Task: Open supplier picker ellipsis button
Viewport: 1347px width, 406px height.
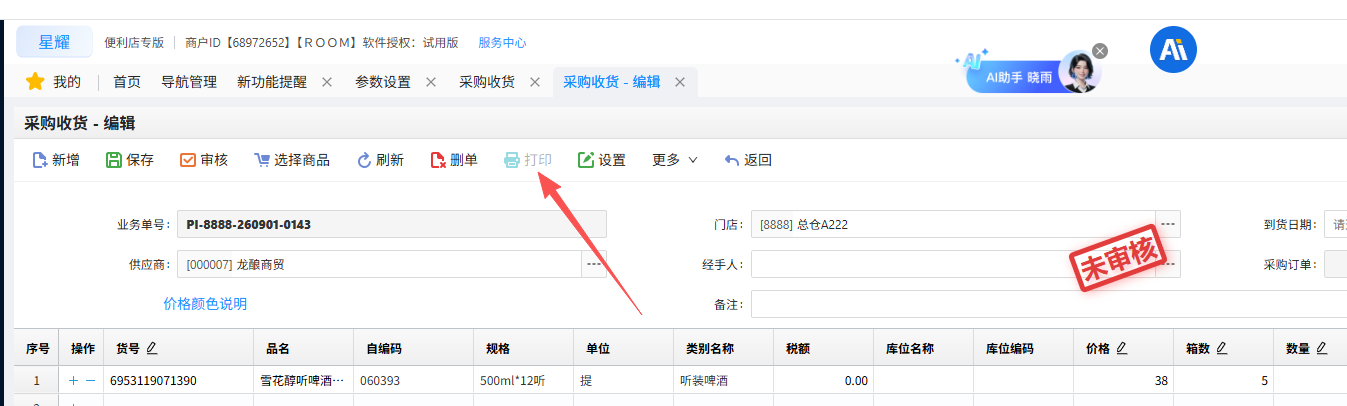Action: point(594,264)
